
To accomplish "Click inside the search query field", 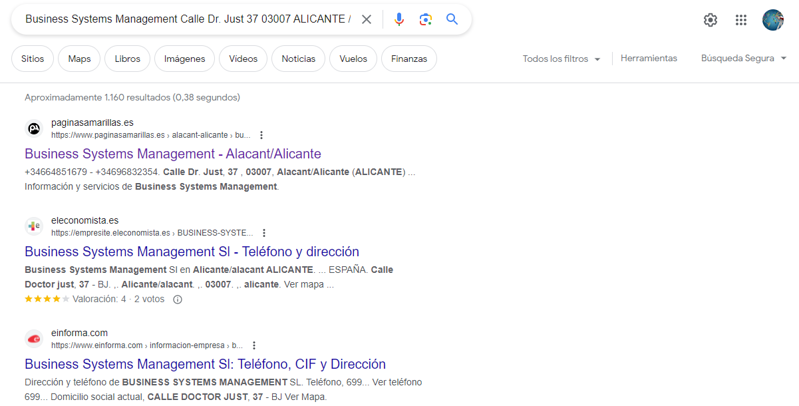I will point(188,19).
